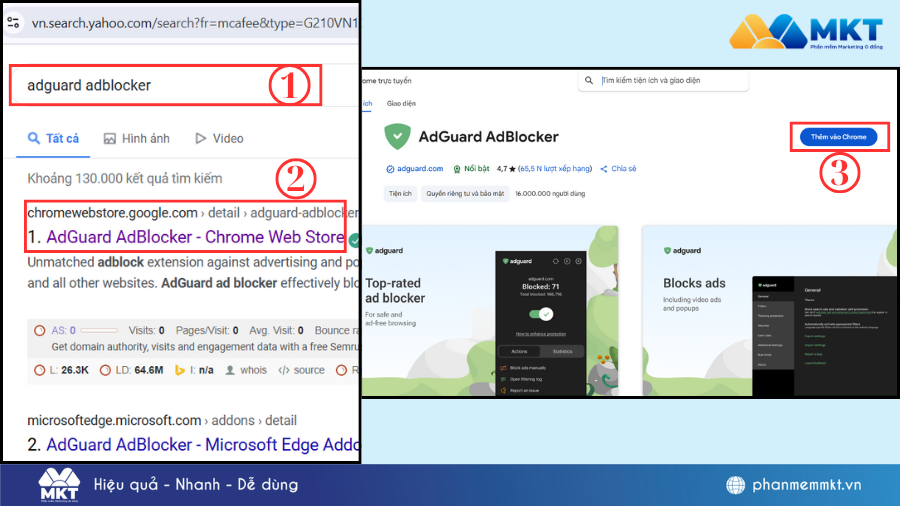
Task: Select the 'Actions' tab in AdGuard popup
Action: point(519,351)
